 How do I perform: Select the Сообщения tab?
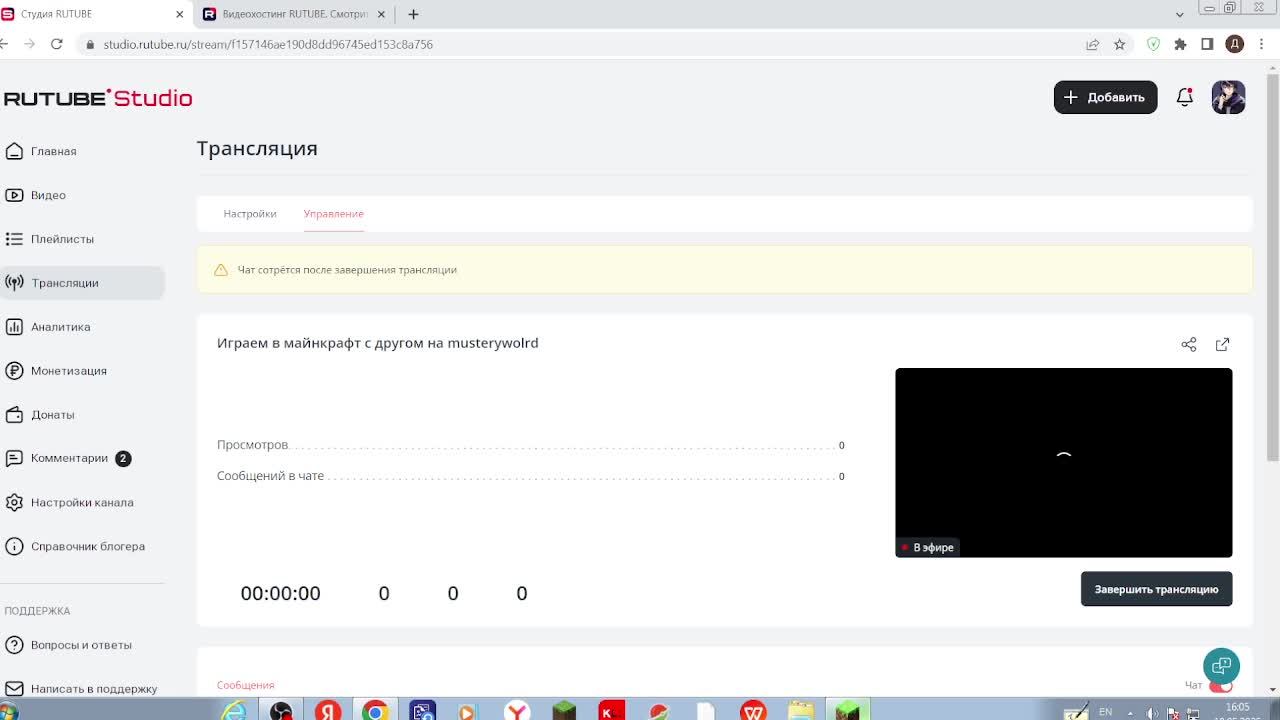click(x=245, y=685)
